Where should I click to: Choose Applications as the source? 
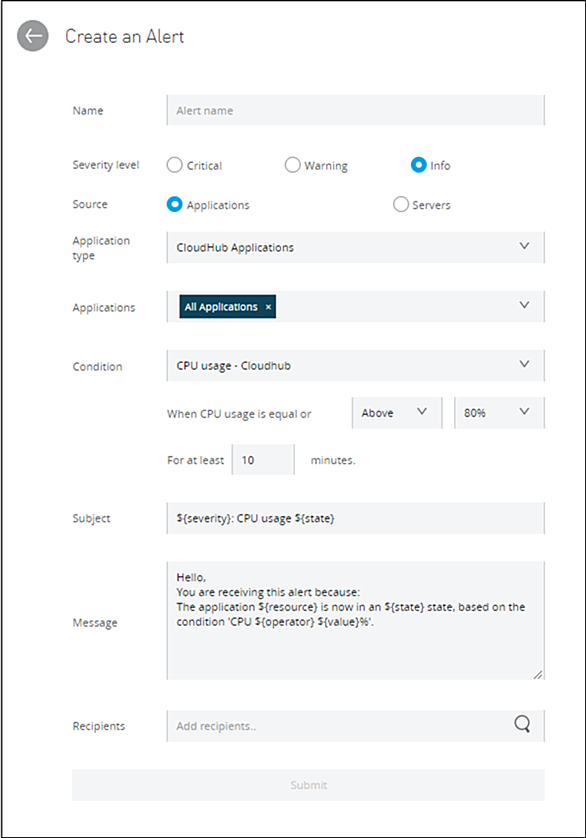pyautogui.click(x=174, y=205)
